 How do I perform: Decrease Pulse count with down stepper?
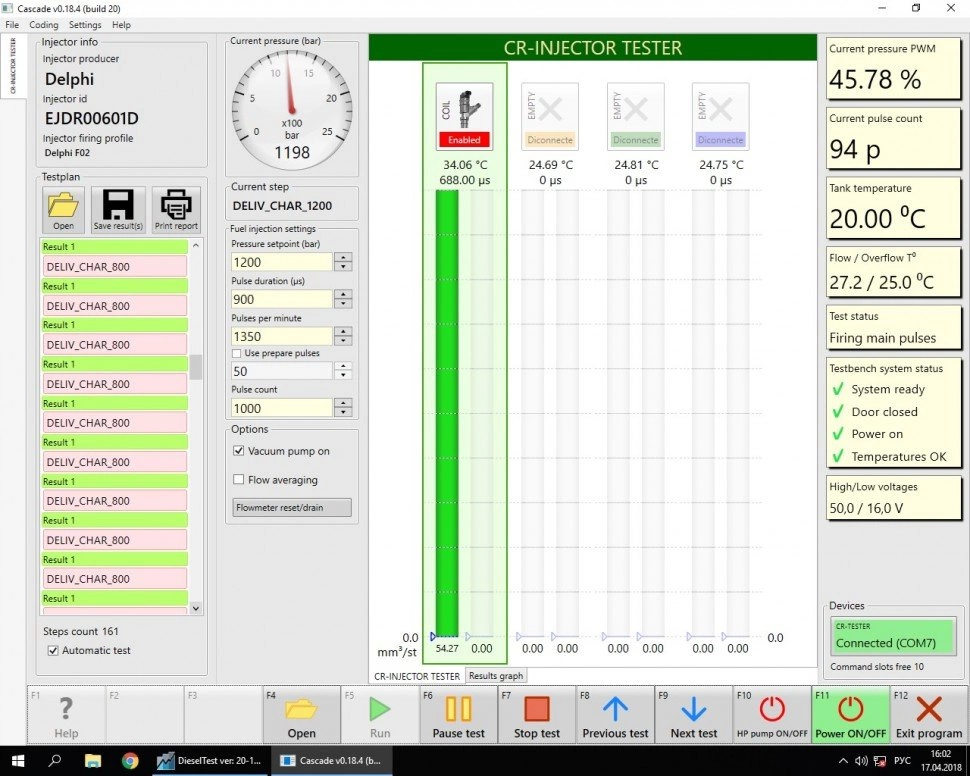(343, 413)
